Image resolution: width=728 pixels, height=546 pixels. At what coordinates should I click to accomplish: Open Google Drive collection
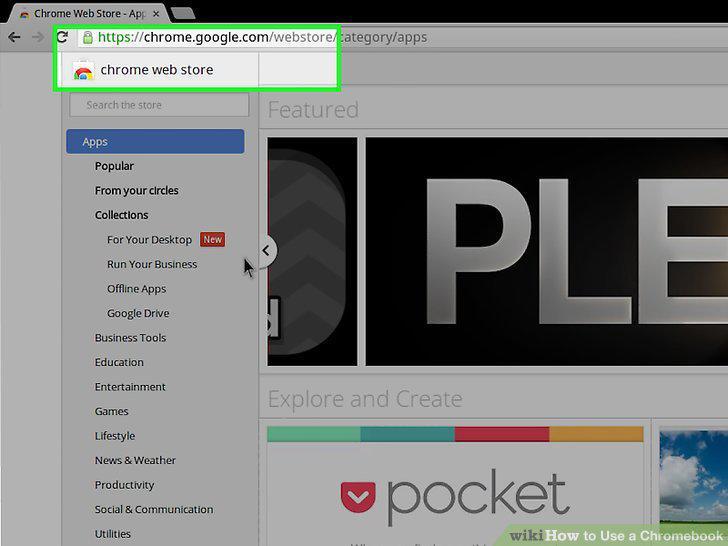click(138, 313)
